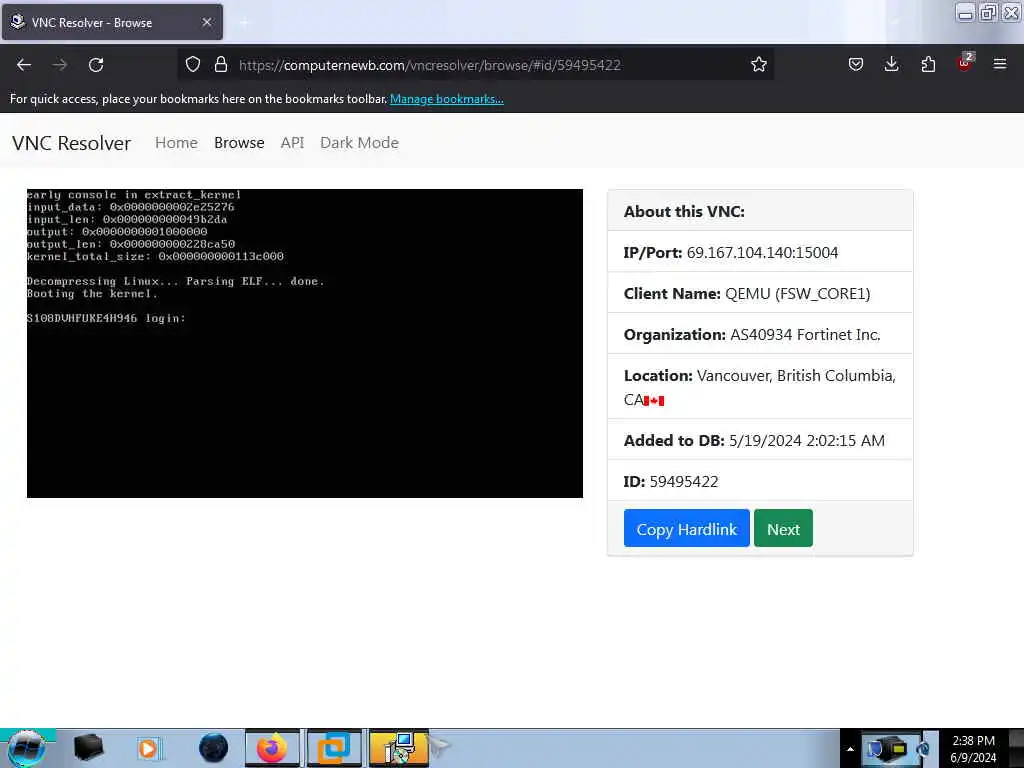Open a new tab with plus button

coord(244,23)
